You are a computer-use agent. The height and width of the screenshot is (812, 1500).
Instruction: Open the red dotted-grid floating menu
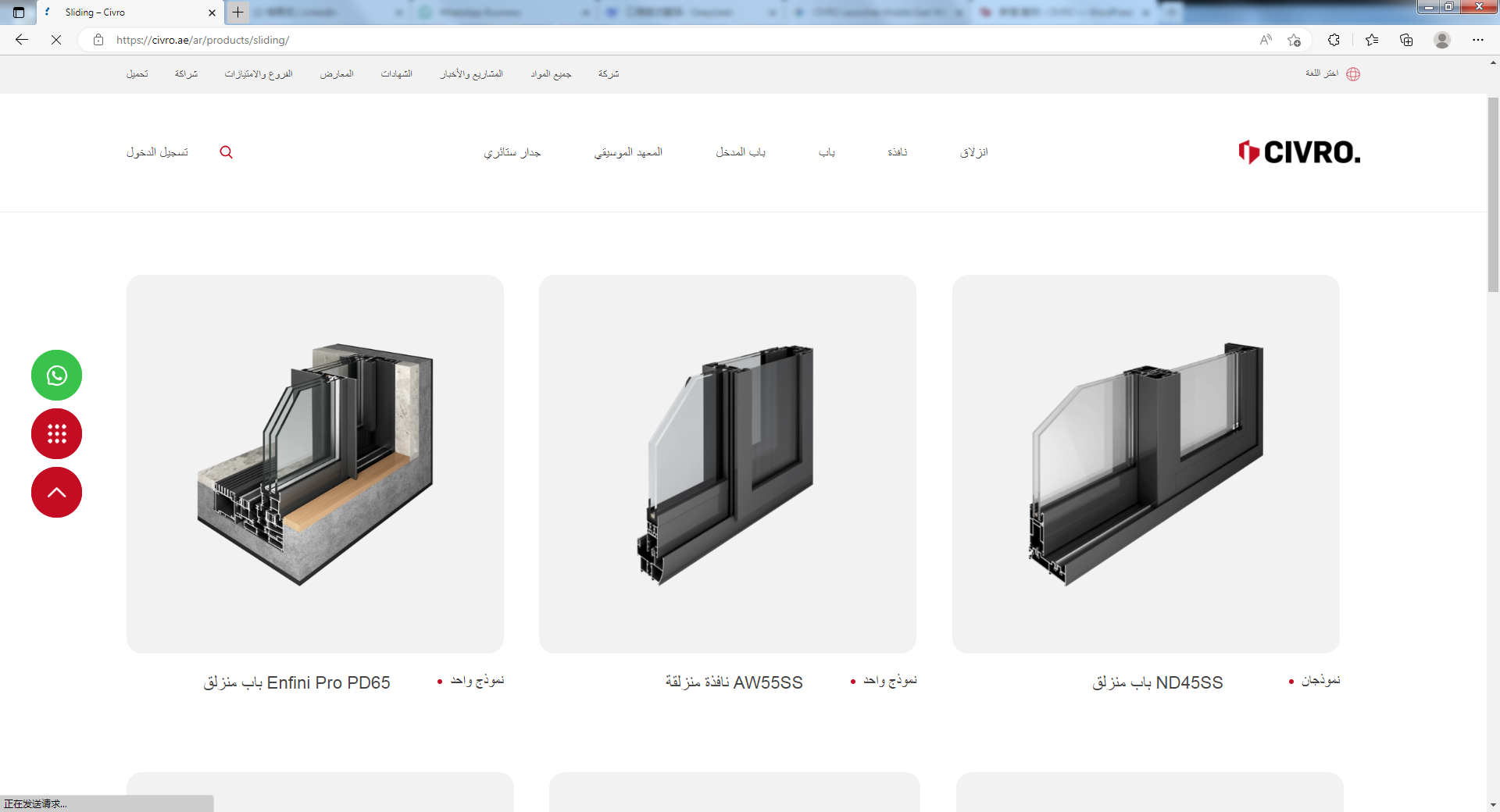pos(56,434)
